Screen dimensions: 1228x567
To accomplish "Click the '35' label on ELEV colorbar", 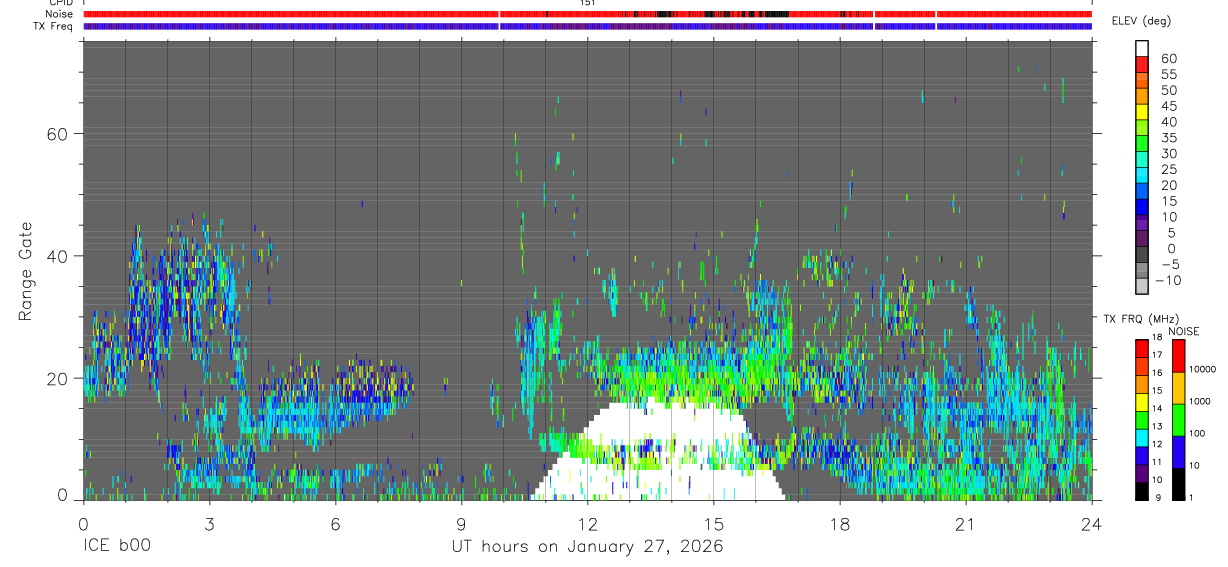I will pos(1168,139).
